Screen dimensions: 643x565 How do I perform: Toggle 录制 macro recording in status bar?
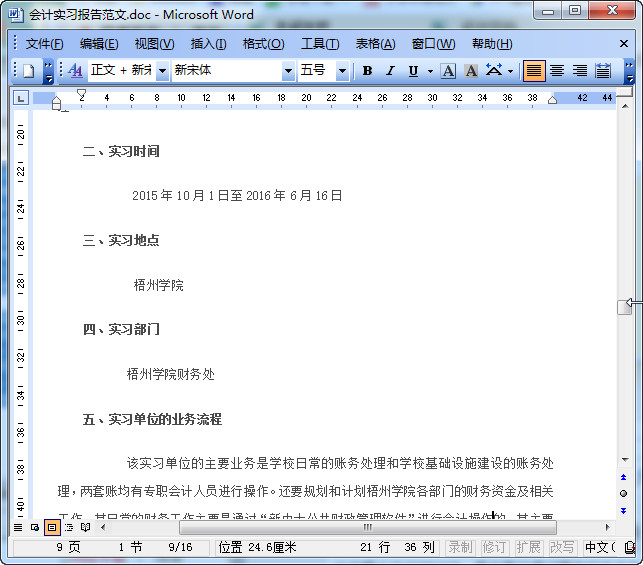tap(460, 547)
